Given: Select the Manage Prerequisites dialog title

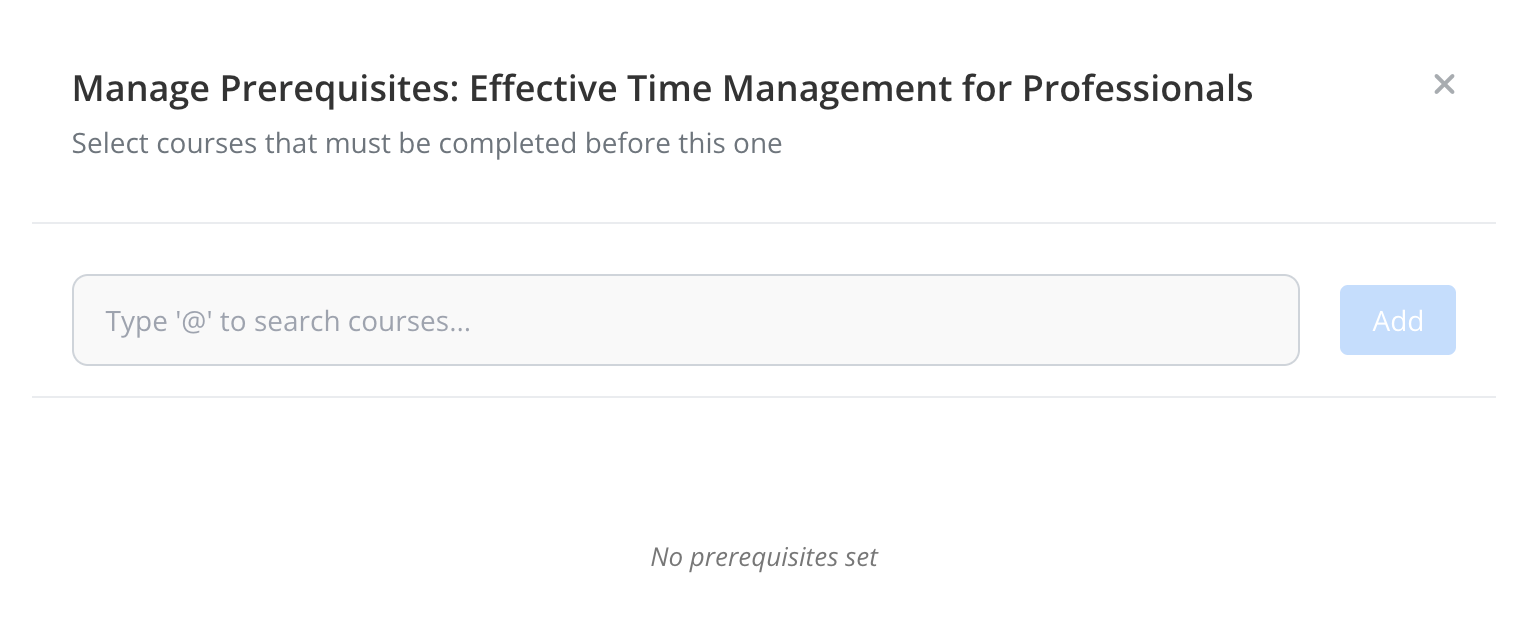Looking at the screenshot, I should [662, 89].
